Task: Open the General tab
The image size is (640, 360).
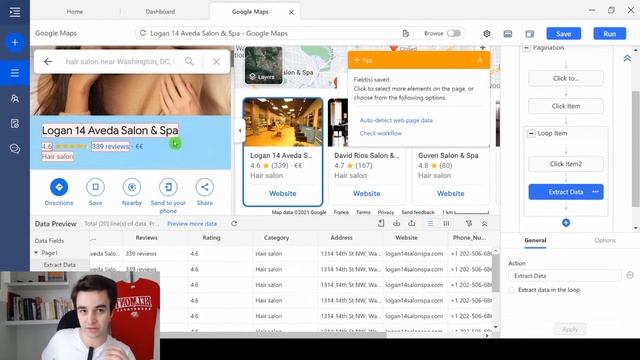Action: click(535, 240)
